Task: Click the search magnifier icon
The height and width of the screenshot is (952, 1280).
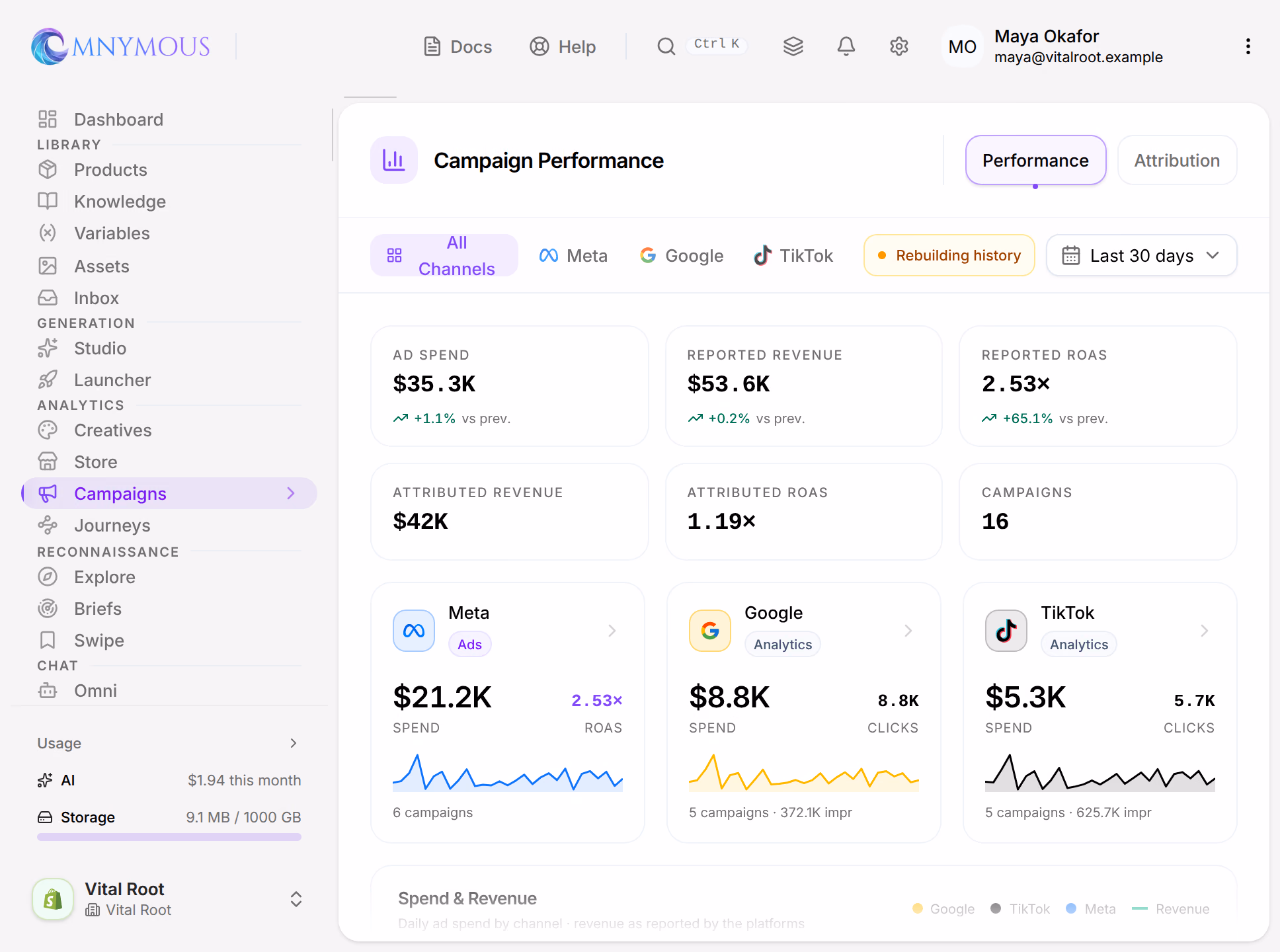Action: coord(666,46)
